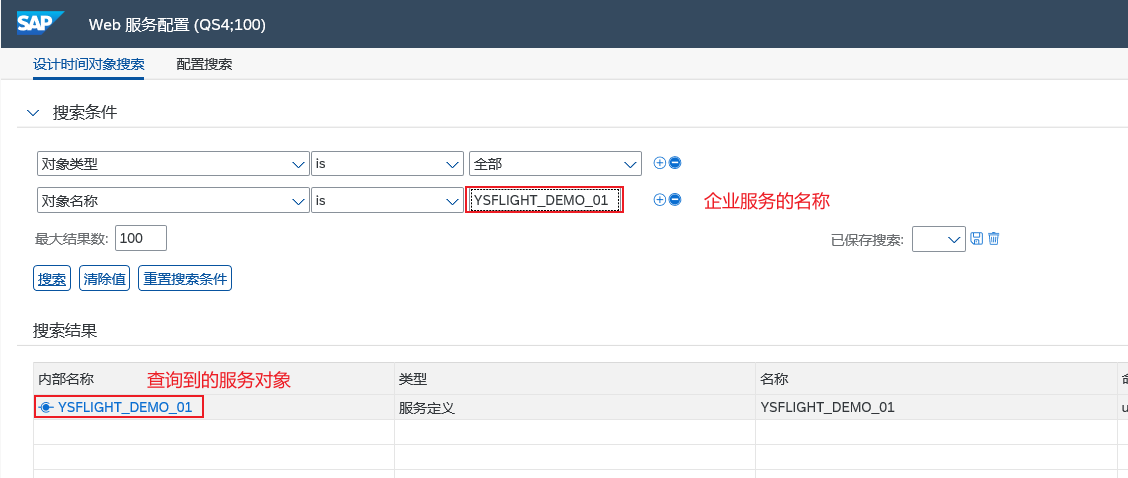Click service icon beside YSFLIGHT_DEMO_01 result
Viewport: 1128px width, 478px height.
(46, 407)
